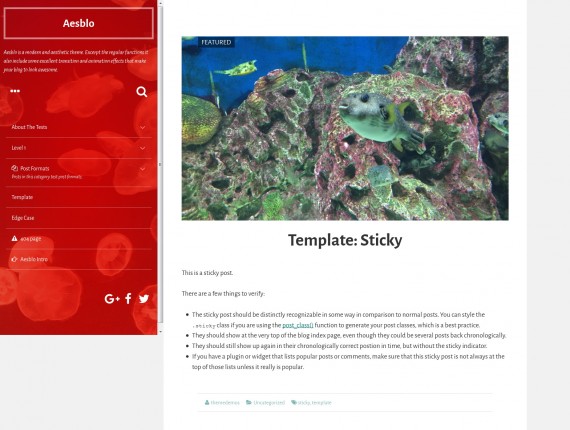Viewport: 570px width, 430px height.
Task: Expand the About The Tests submenu chevron
Action: [142, 128]
